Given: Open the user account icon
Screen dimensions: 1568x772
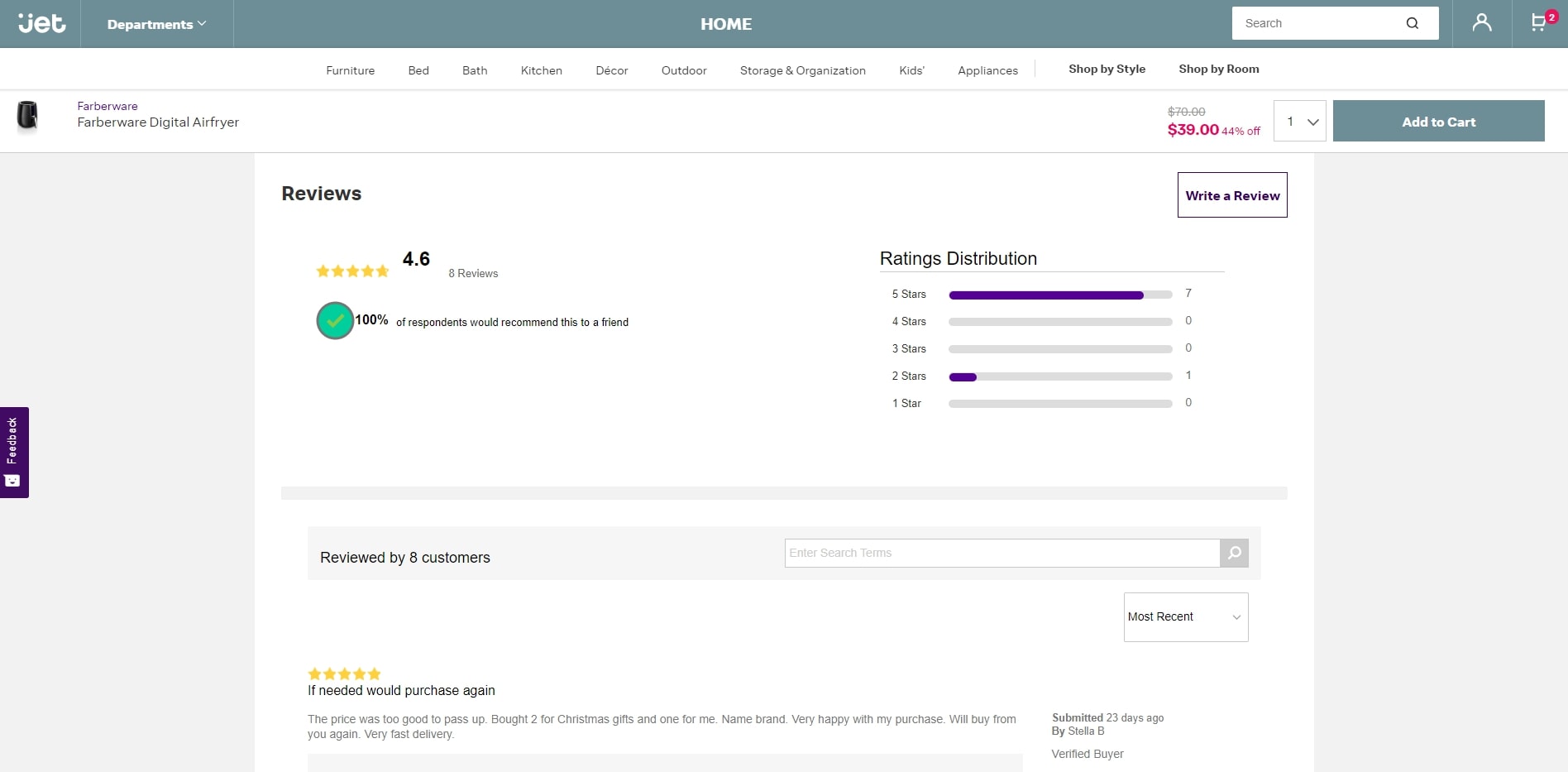Looking at the screenshot, I should [x=1481, y=23].
